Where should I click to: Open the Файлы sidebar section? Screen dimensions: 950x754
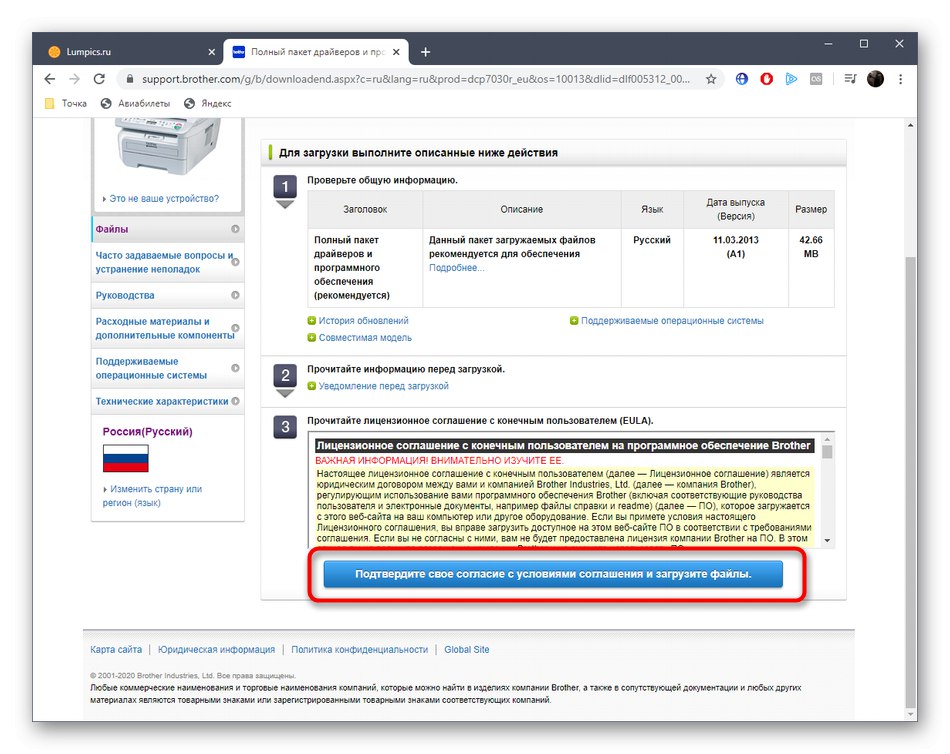pyautogui.click(x=168, y=229)
